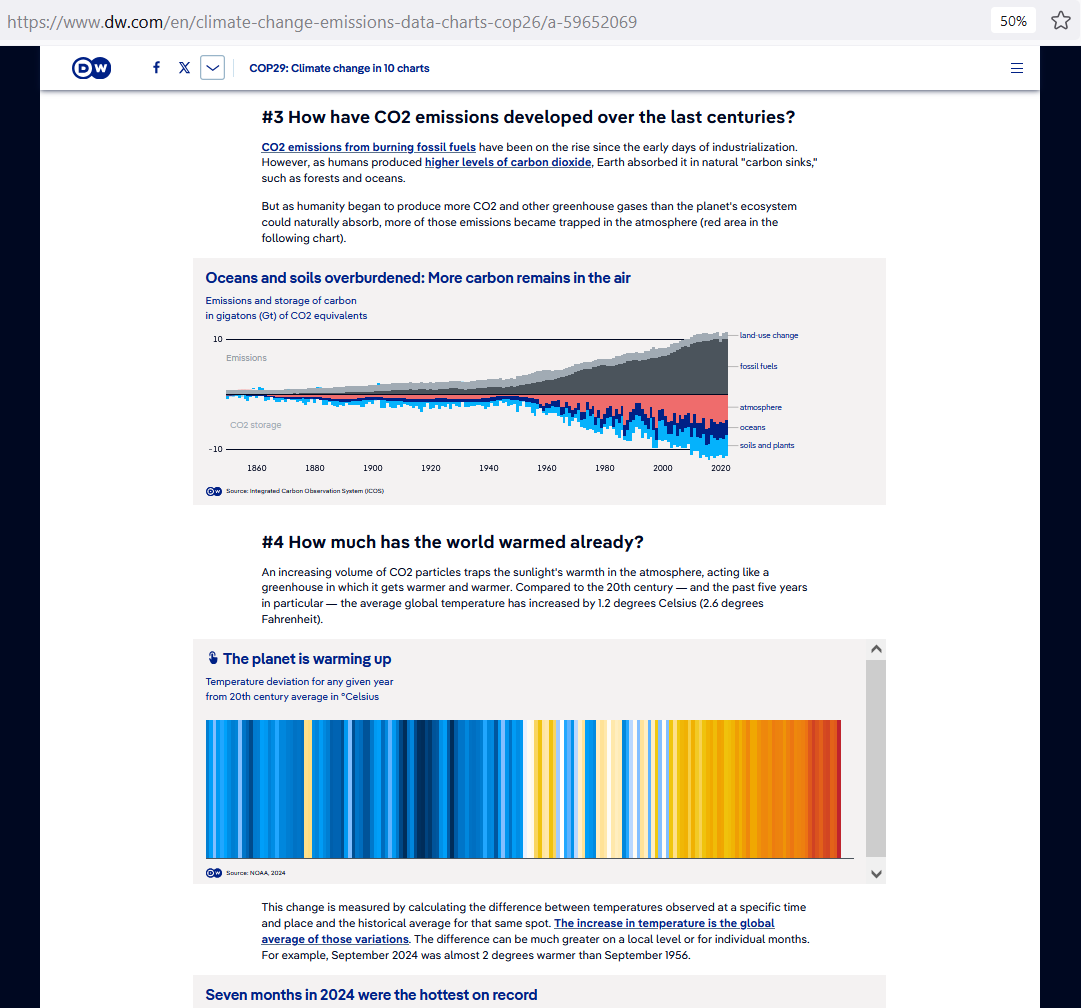The width and height of the screenshot is (1081, 1008).
Task: Share the article on Facebook
Action: tap(156, 68)
